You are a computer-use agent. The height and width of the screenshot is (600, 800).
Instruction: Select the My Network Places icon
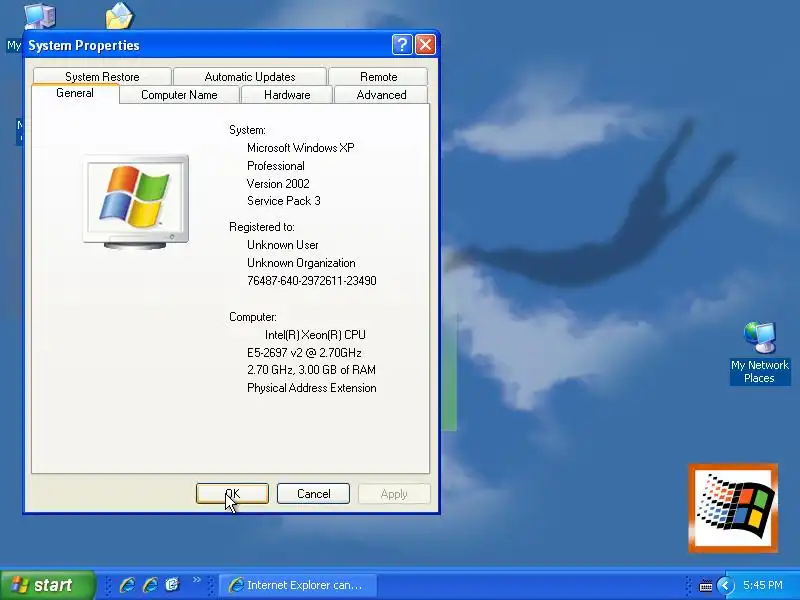pyautogui.click(x=760, y=338)
